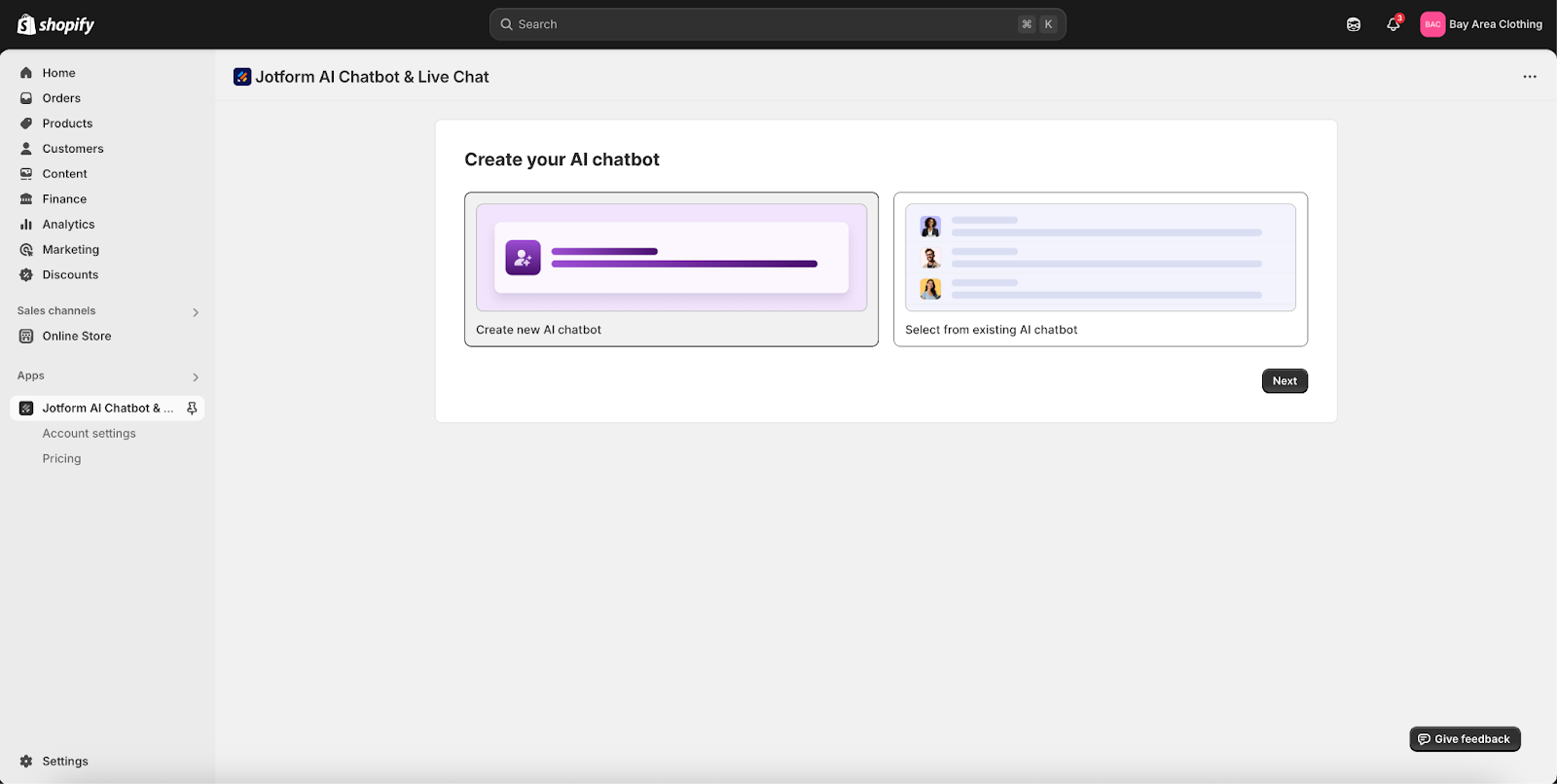Click the BAC store avatar
The height and width of the screenshot is (784, 1557).
(x=1432, y=24)
